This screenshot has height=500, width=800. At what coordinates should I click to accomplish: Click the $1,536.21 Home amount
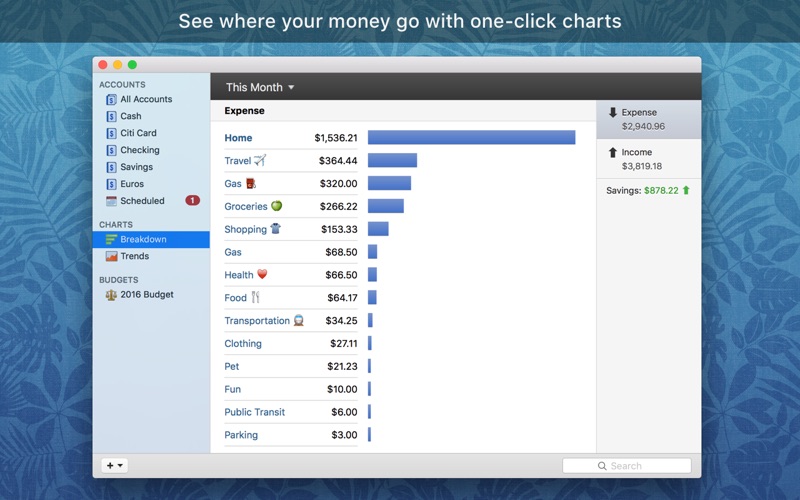coord(336,138)
